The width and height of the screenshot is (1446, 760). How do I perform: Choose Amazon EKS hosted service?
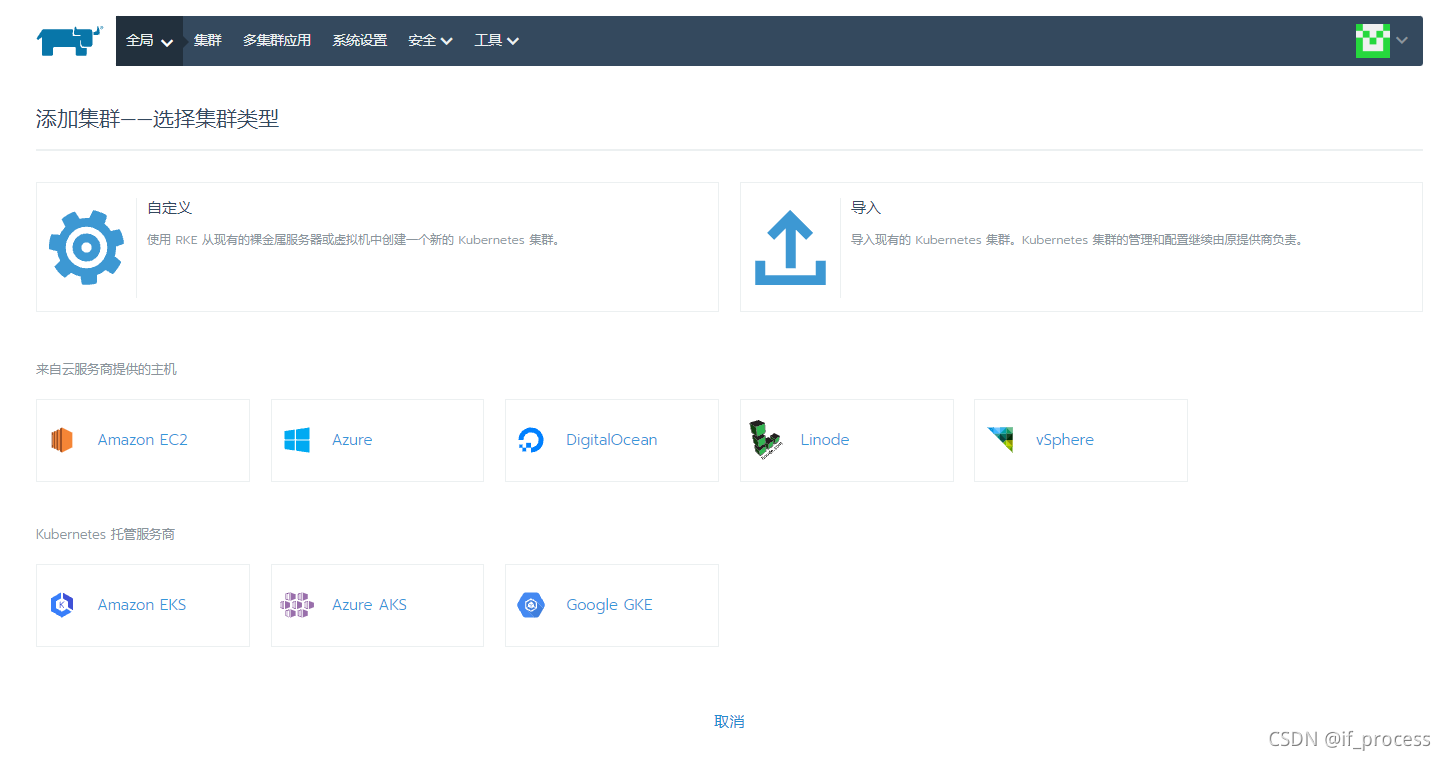pos(143,605)
